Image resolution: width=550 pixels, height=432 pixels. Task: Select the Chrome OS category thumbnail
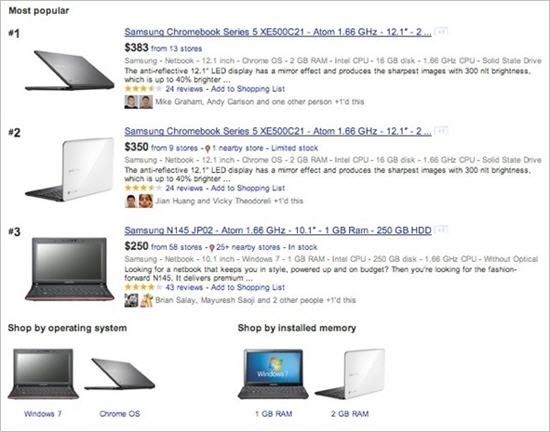(x=120, y=374)
